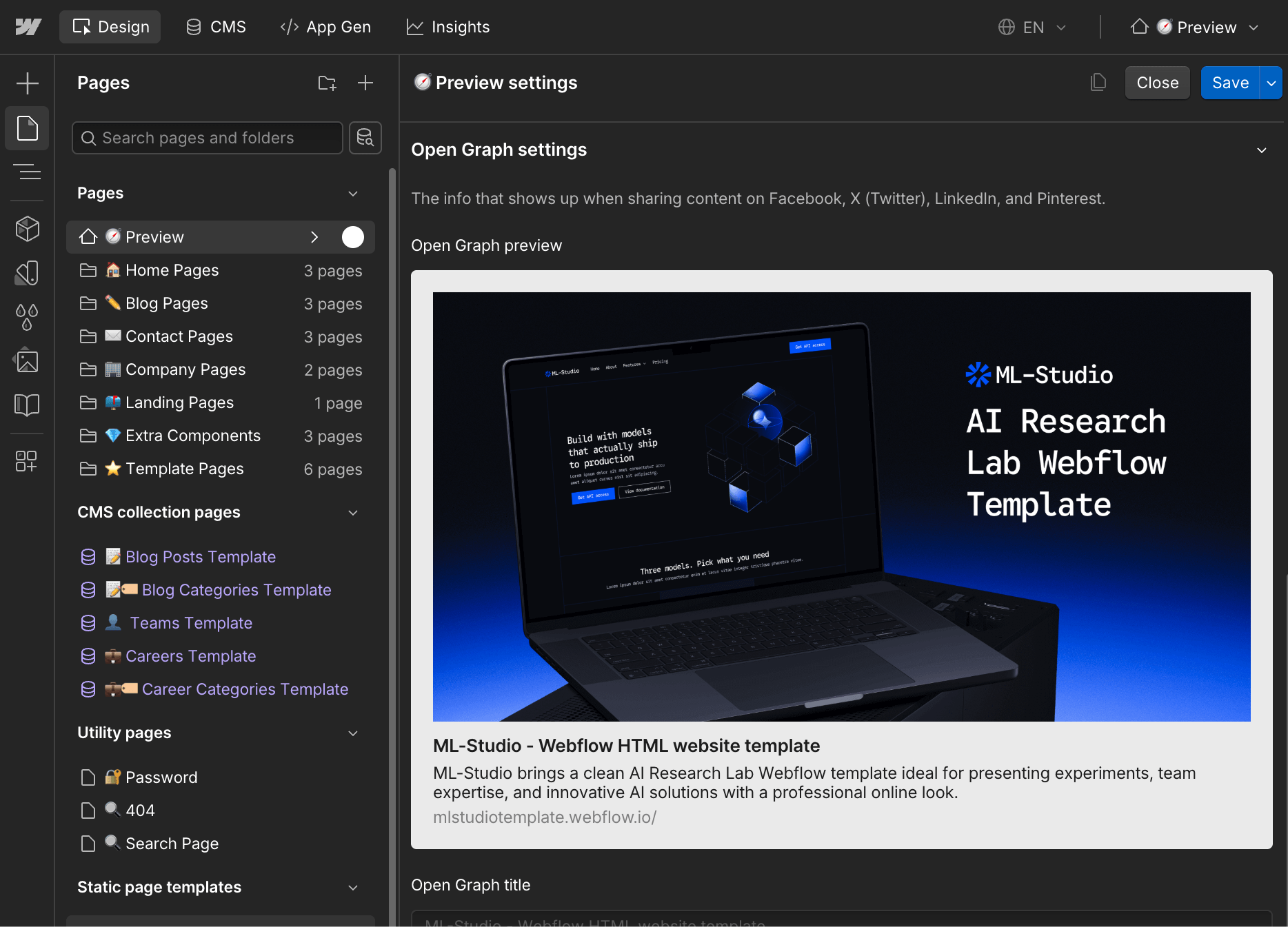
Task: Open the Components panel
Action: pyautogui.click(x=27, y=229)
